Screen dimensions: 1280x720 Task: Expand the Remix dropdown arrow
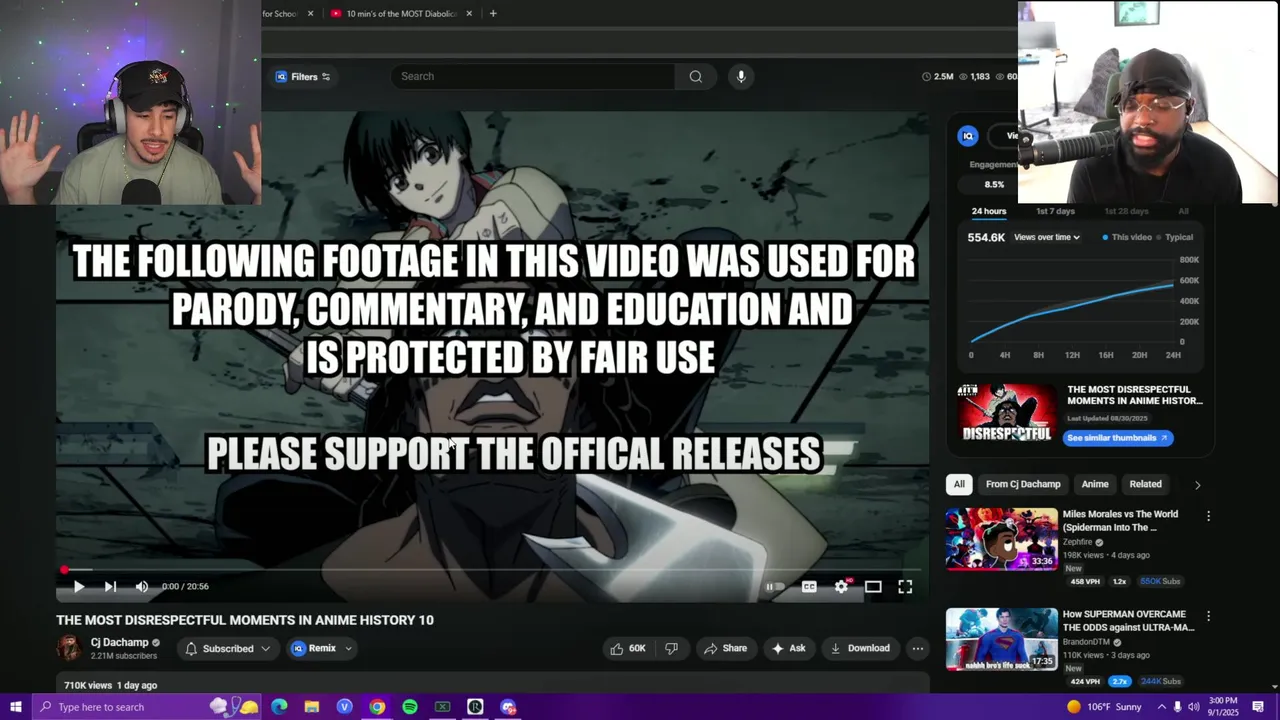pos(348,648)
